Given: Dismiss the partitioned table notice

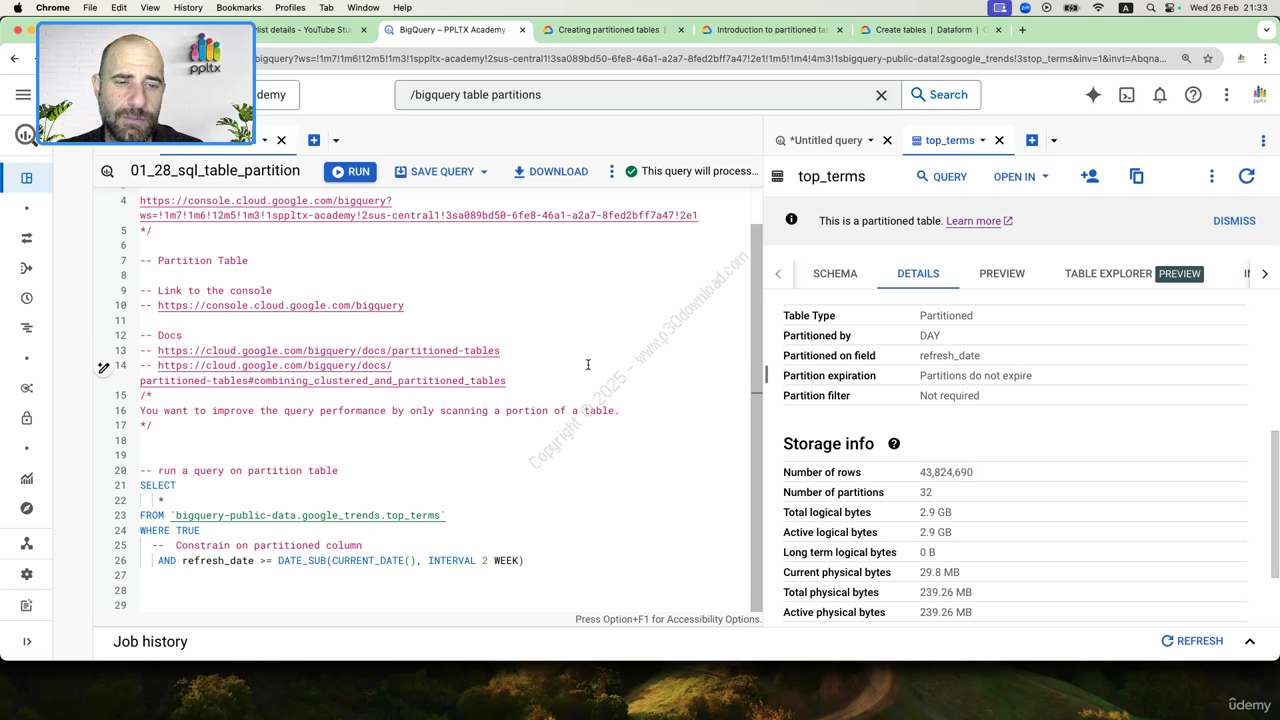Looking at the screenshot, I should click(1234, 221).
